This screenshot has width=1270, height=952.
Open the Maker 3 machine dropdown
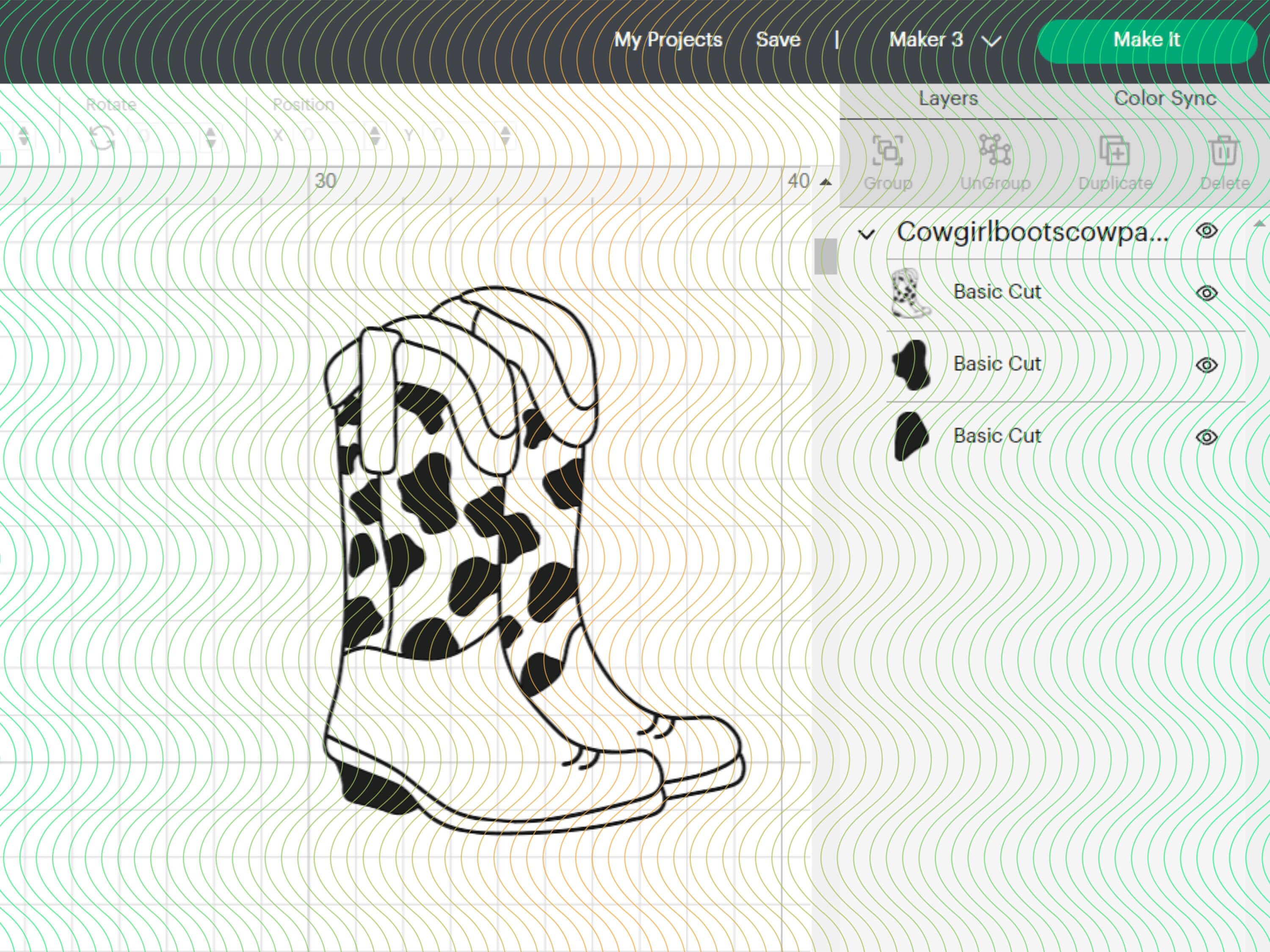tap(945, 40)
